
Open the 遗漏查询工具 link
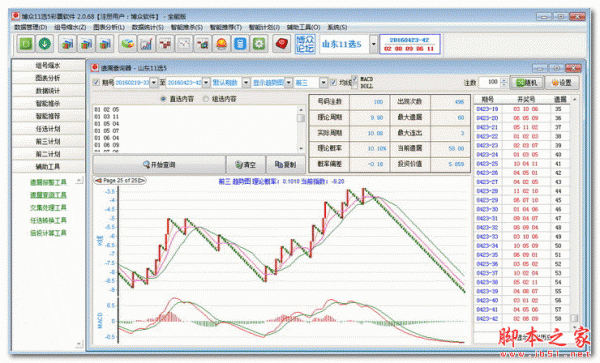click(x=48, y=195)
